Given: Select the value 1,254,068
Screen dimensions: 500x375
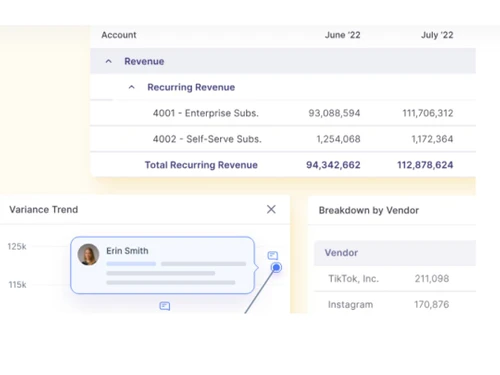Looking at the screenshot, I should [338, 139].
